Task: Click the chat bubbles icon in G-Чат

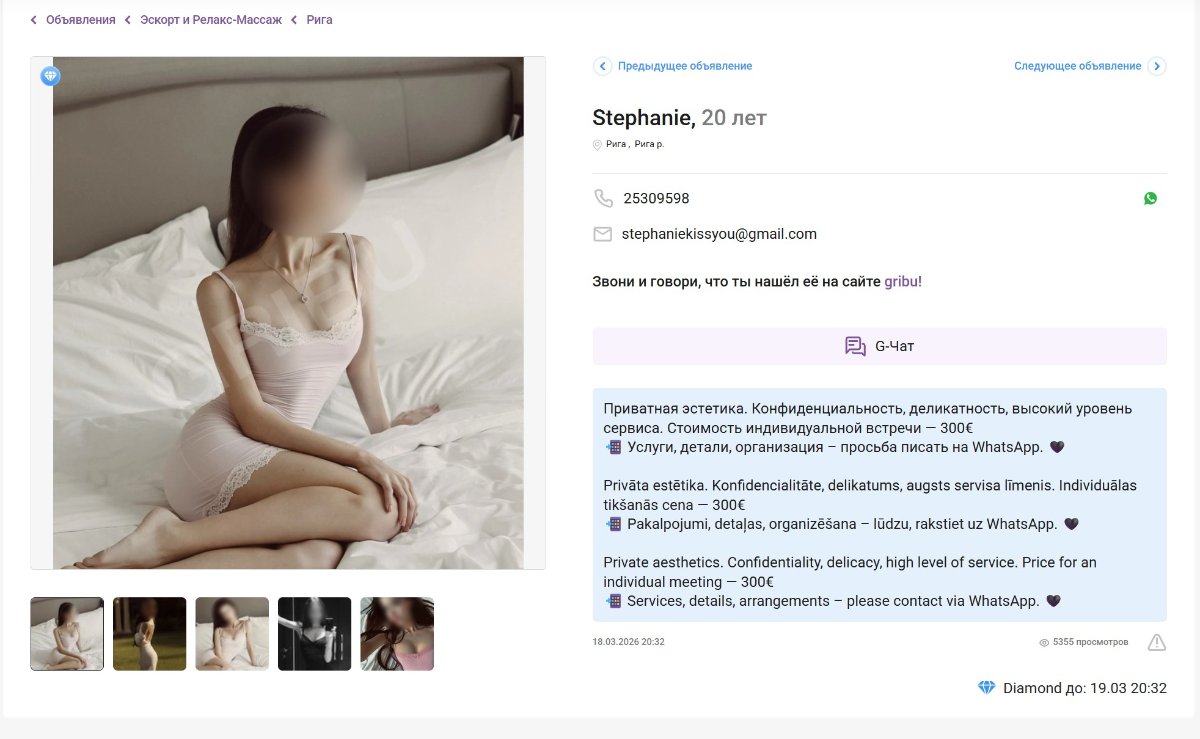Action: (855, 346)
